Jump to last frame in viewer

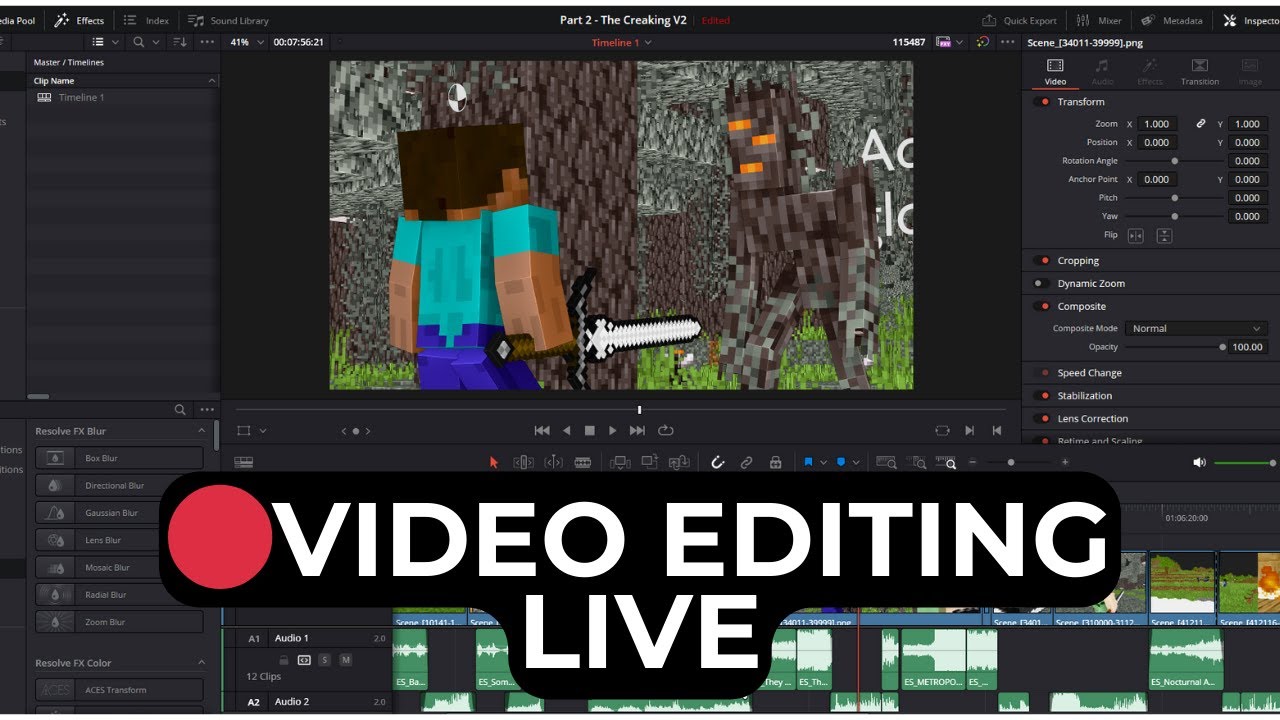click(x=637, y=431)
